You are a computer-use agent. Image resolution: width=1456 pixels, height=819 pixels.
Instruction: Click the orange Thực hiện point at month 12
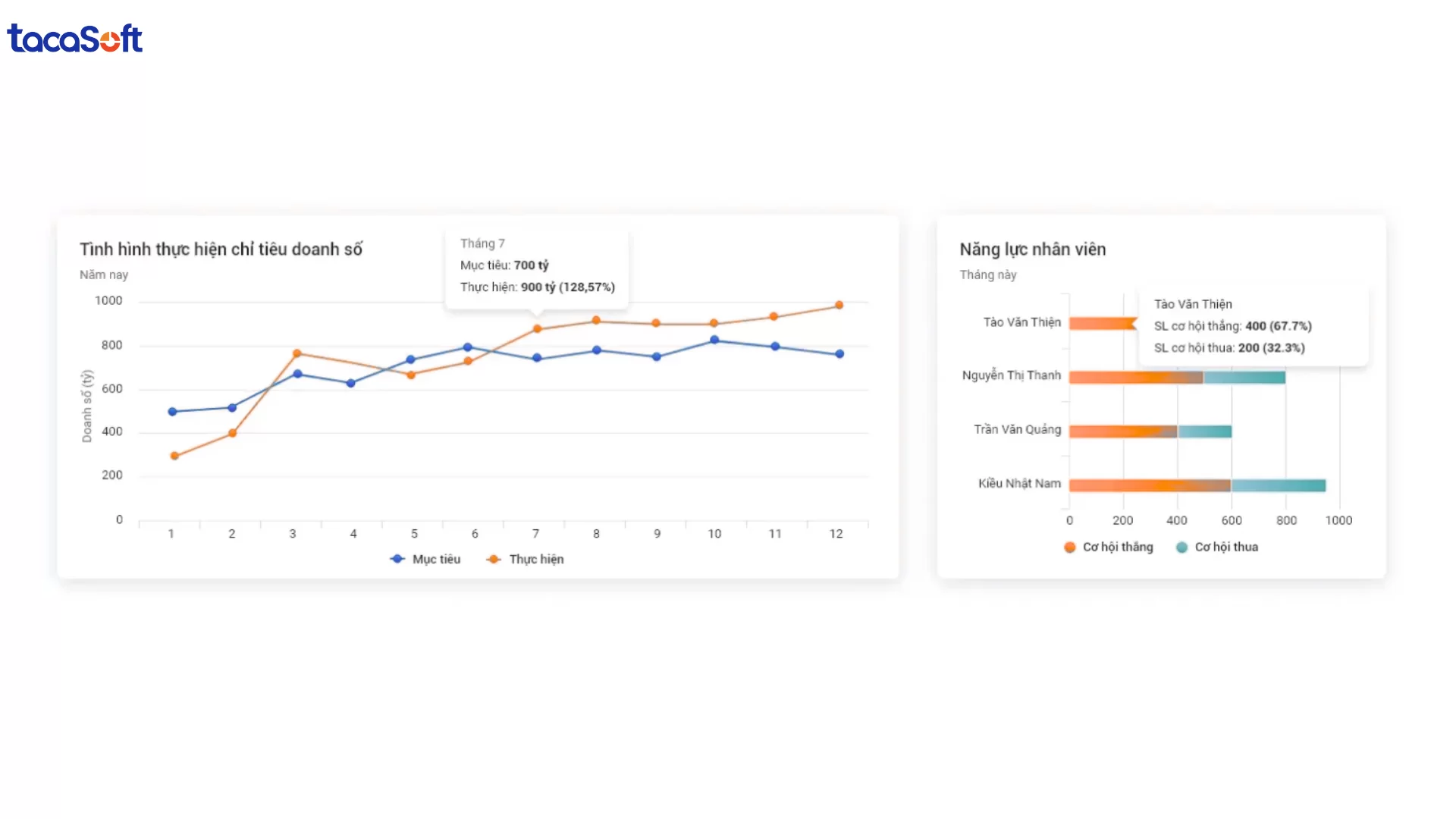coord(839,306)
